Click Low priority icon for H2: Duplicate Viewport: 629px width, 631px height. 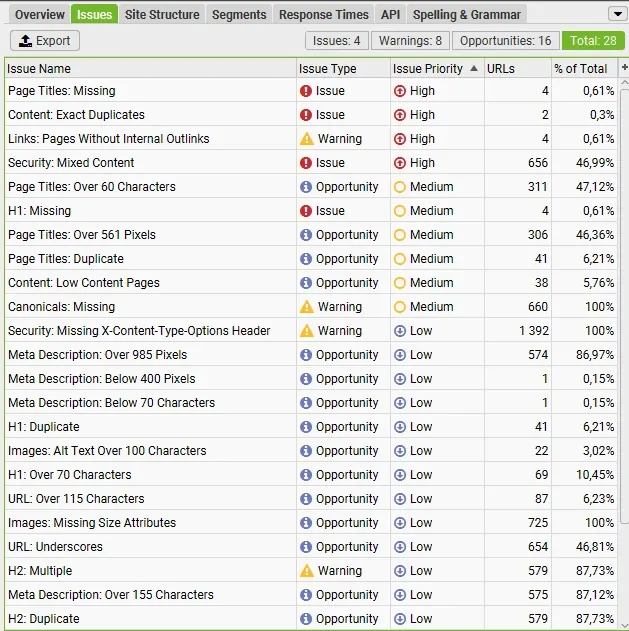click(x=400, y=619)
